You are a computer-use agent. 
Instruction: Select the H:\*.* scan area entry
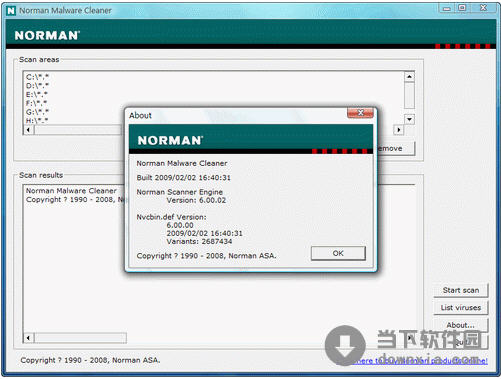[37, 120]
